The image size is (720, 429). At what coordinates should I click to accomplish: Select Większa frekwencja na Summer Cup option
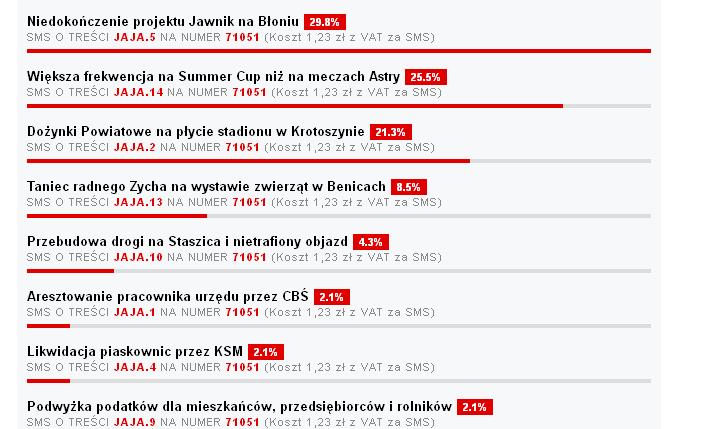click(x=214, y=76)
